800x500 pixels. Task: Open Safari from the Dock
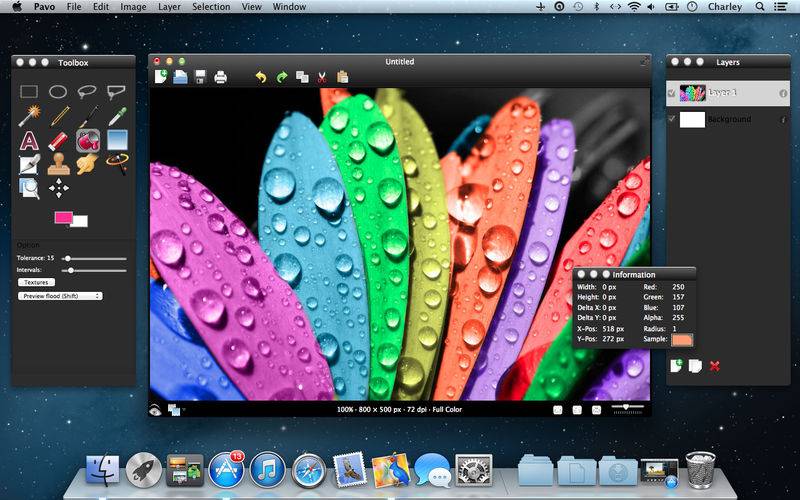309,470
